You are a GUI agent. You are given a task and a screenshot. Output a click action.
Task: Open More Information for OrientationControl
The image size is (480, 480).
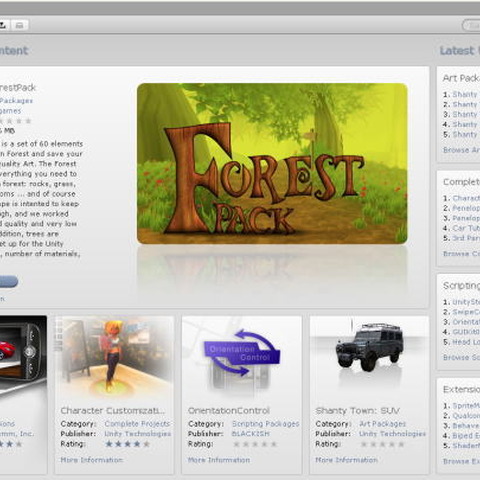pos(219,460)
